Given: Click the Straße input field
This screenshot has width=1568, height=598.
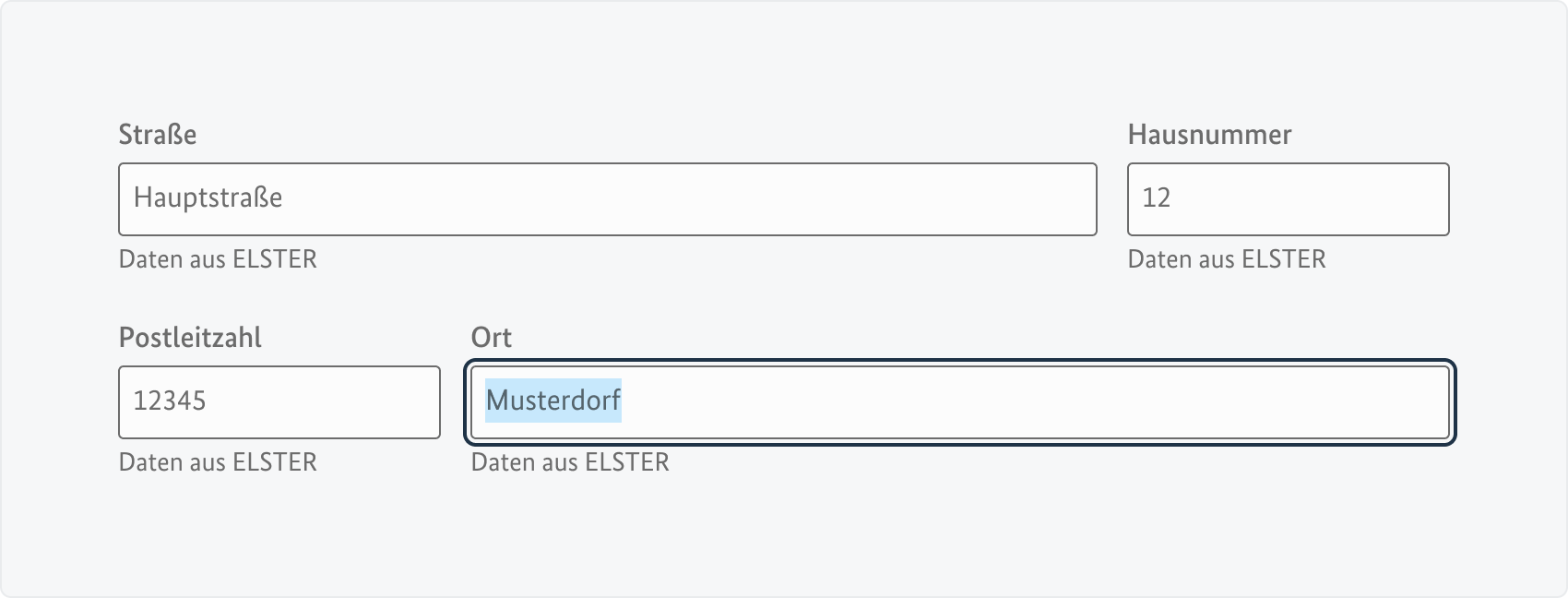Looking at the screenshot, I should click(607, 199).
